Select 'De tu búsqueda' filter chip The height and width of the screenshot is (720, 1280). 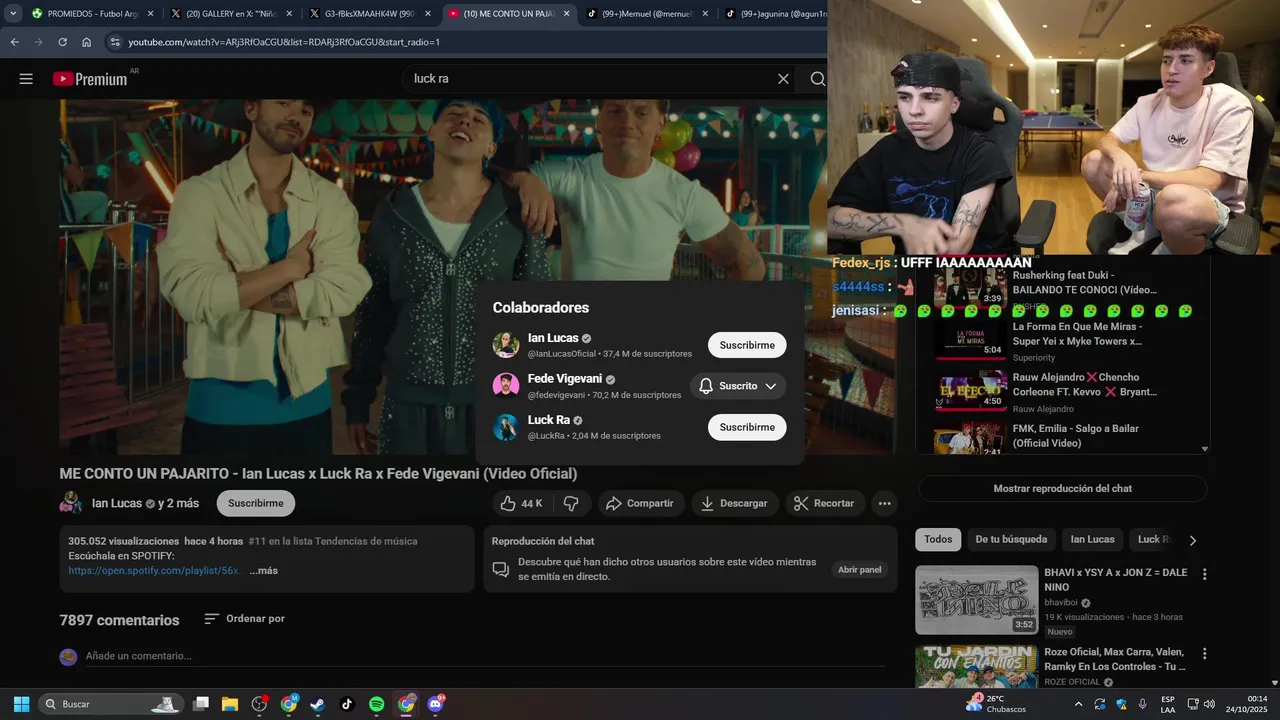1011,540
